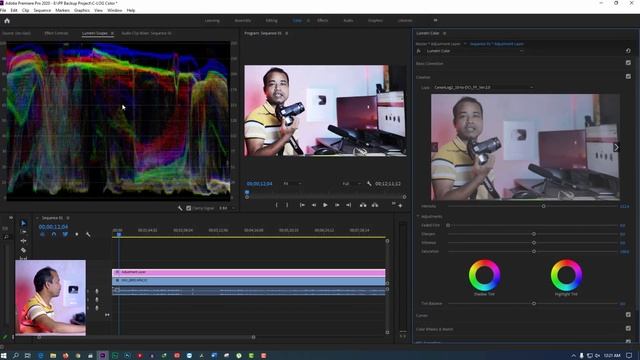This screenshot has width=640, height=360.
Task: Toggle Color Wheels & Match checkbox
Action: [628, 328]
